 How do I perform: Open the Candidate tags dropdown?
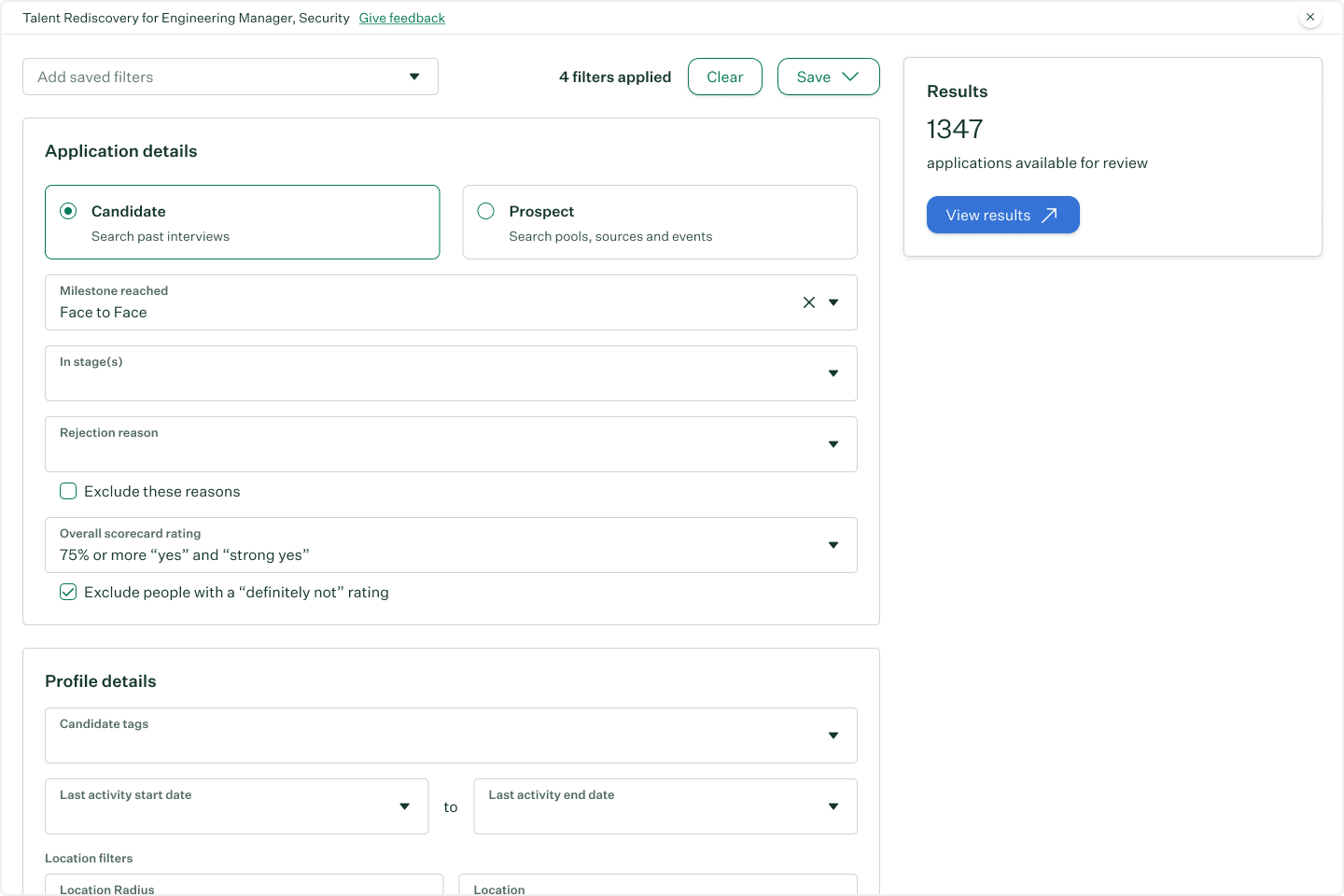[x=451, y=735]
